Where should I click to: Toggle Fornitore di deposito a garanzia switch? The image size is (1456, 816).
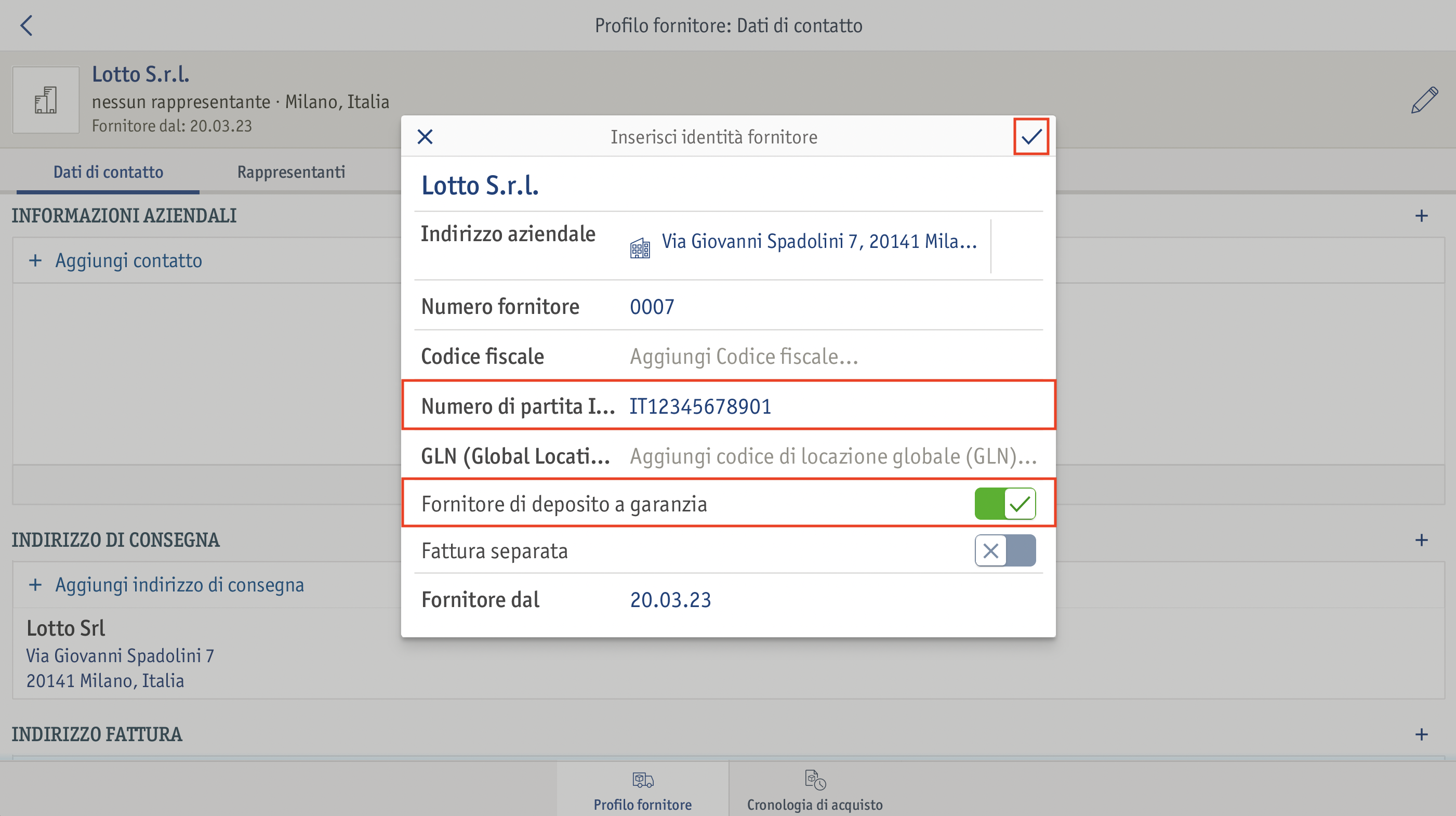coord(1005,503)
